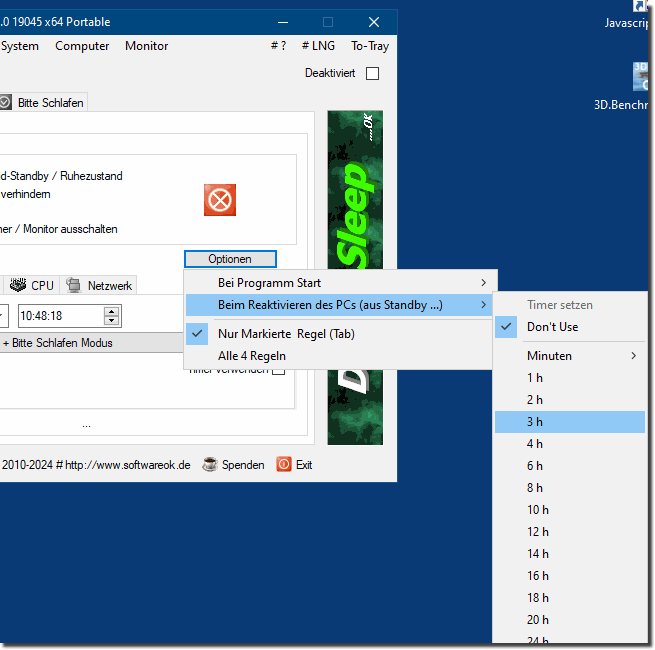Screen dimensions: 655x650
Task: Switch to the CPU tab
Action: click(x=32, y=285)
